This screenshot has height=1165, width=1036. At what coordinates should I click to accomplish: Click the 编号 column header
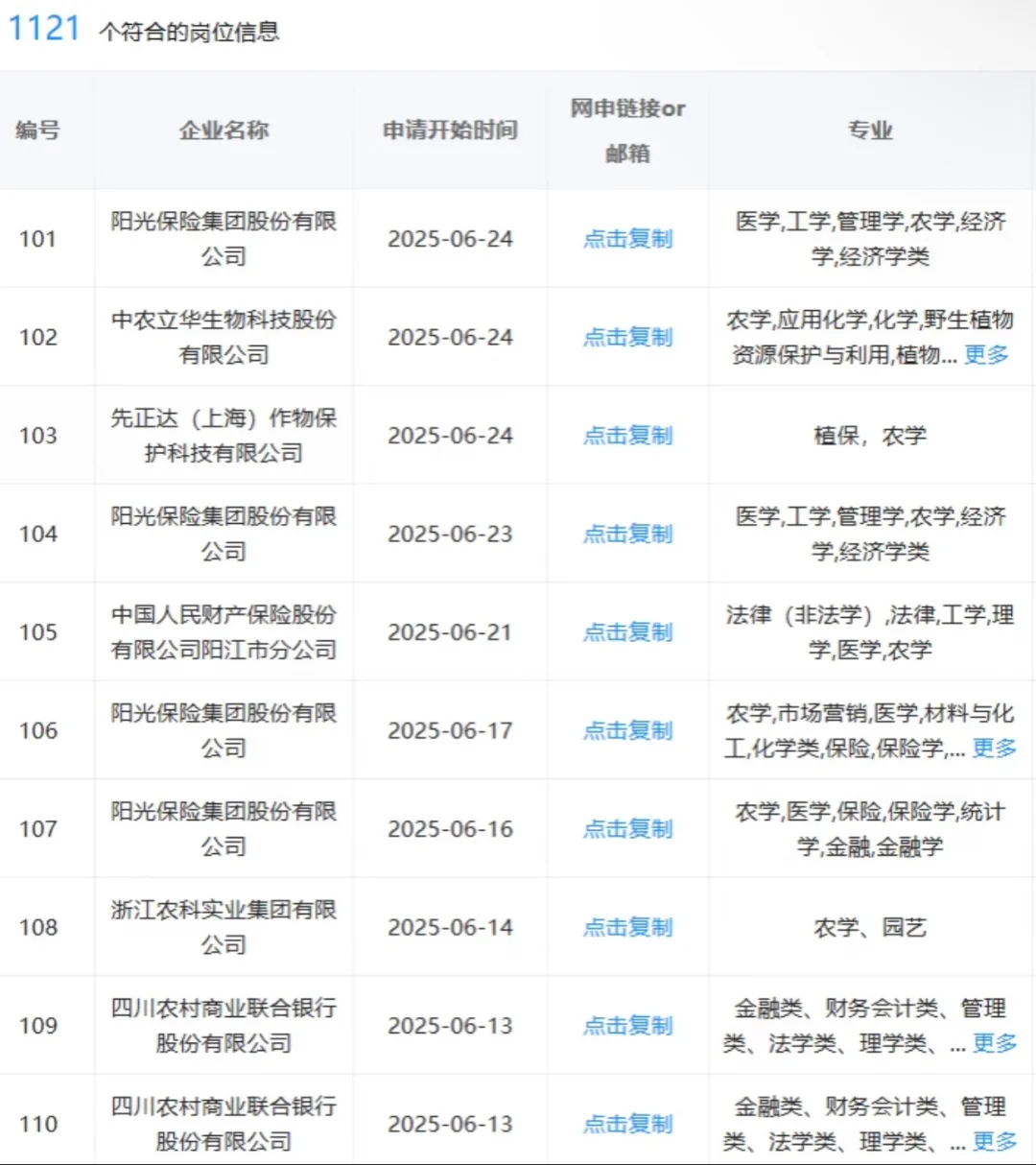(x=38, y=131)
